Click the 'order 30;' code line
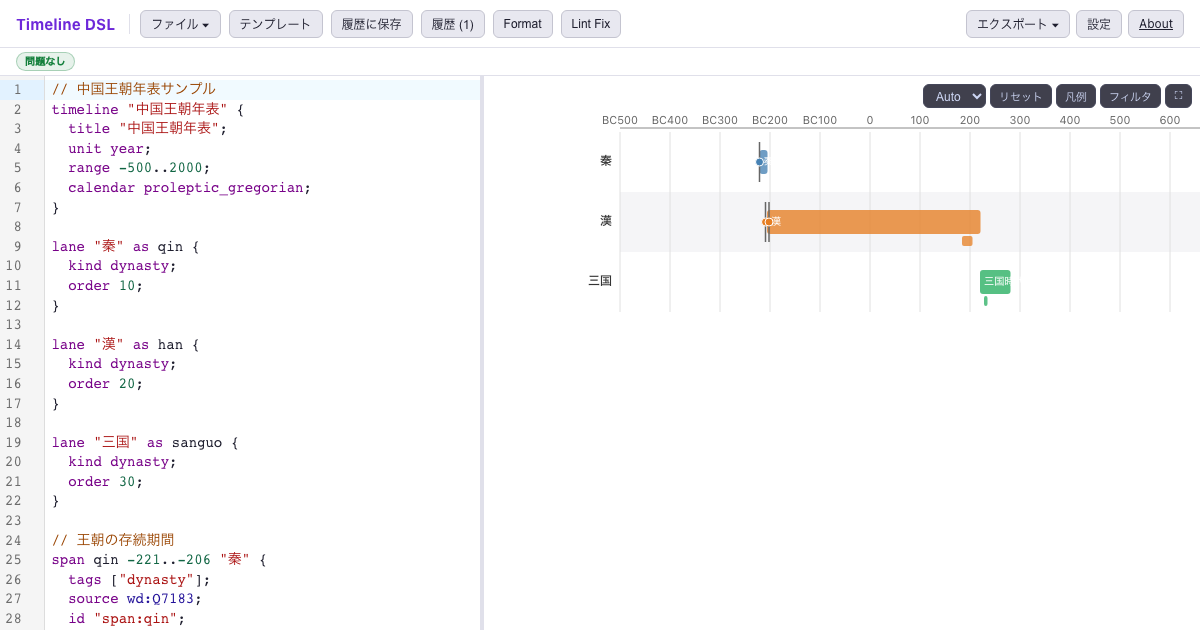 pyautogui.click(x=106, y=481)
